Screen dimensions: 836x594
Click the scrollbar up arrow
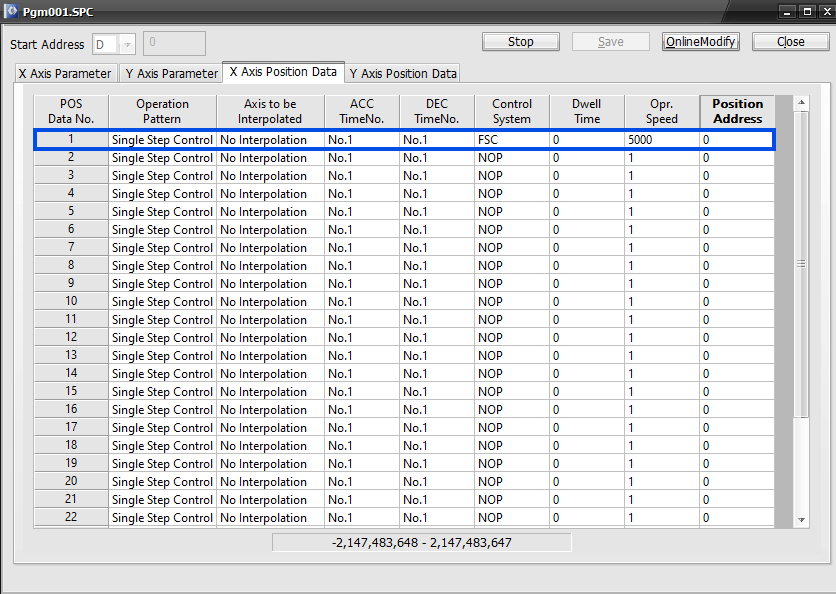tap(801, 102)
